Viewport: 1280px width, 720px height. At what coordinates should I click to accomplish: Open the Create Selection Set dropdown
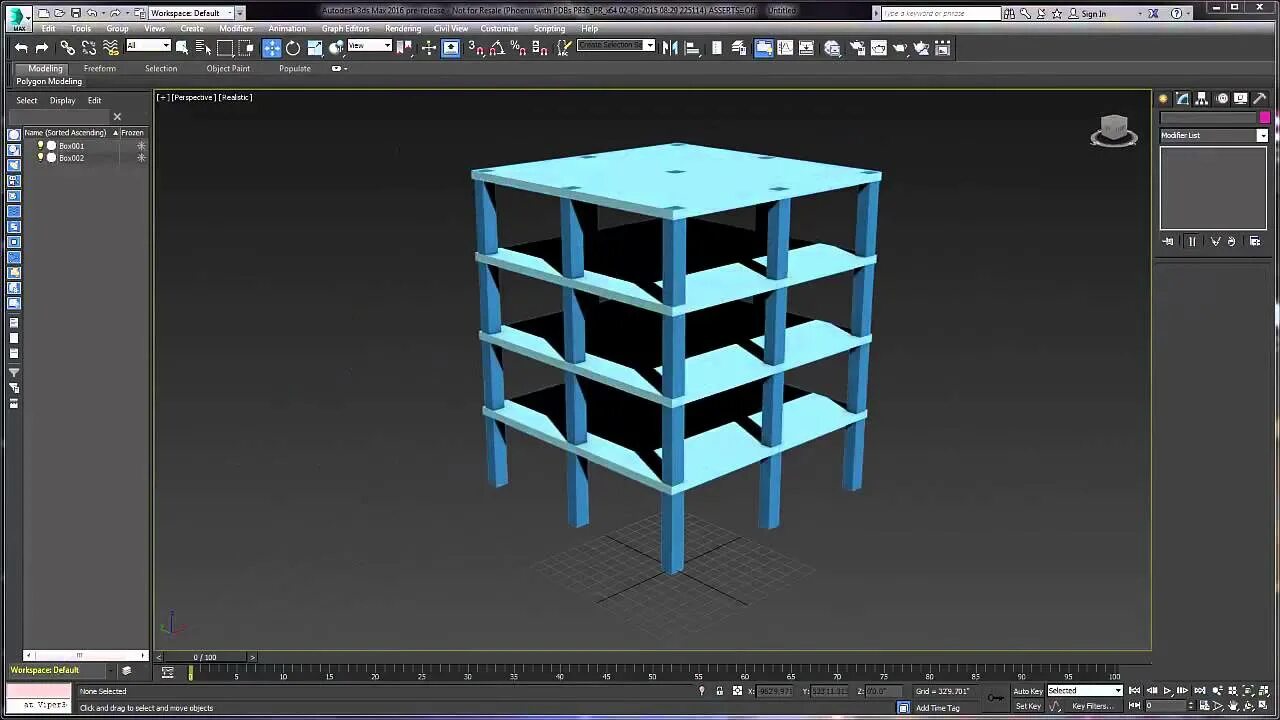[x=616, y=45]
